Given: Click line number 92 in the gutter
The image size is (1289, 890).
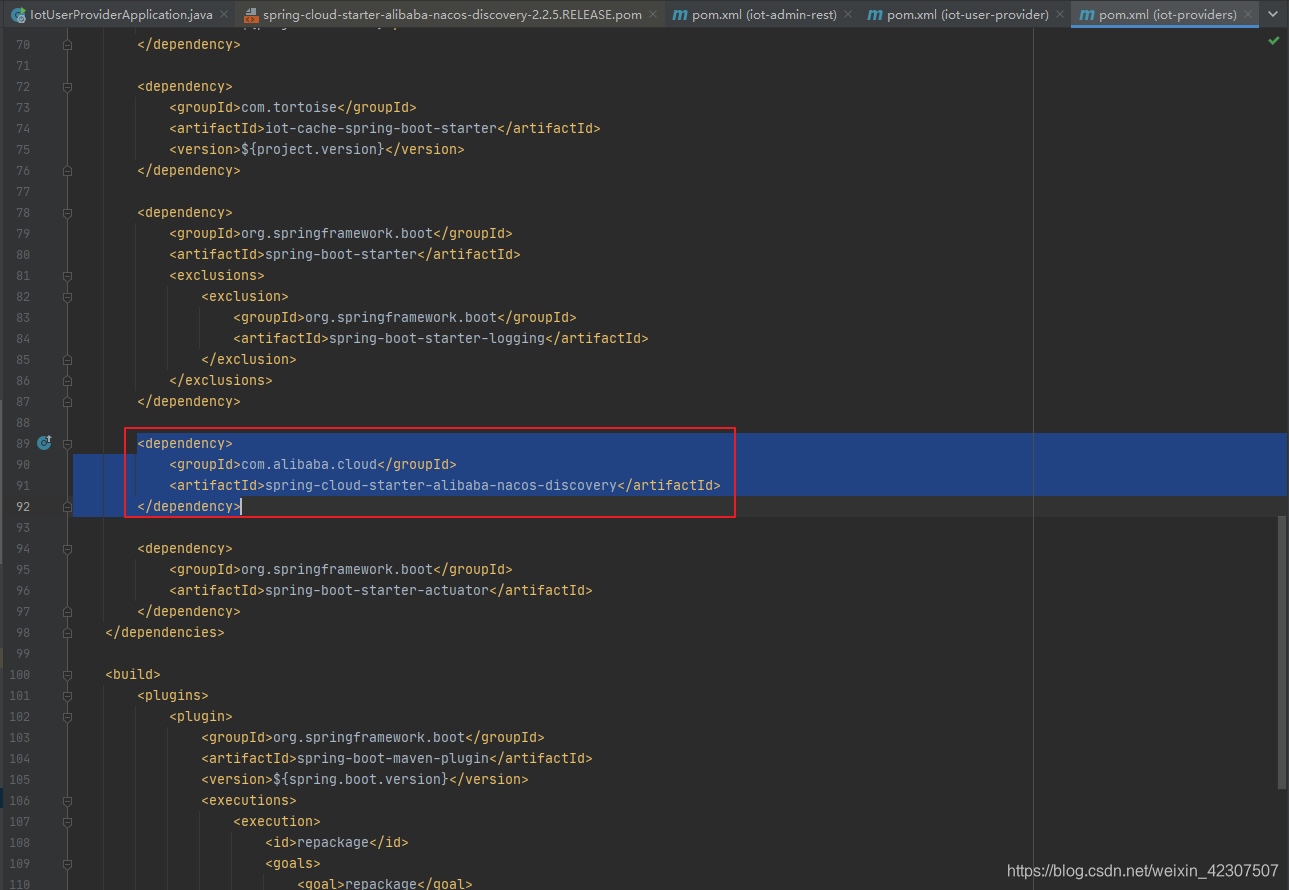Looking at the screenshot, I should pos(22,507).
